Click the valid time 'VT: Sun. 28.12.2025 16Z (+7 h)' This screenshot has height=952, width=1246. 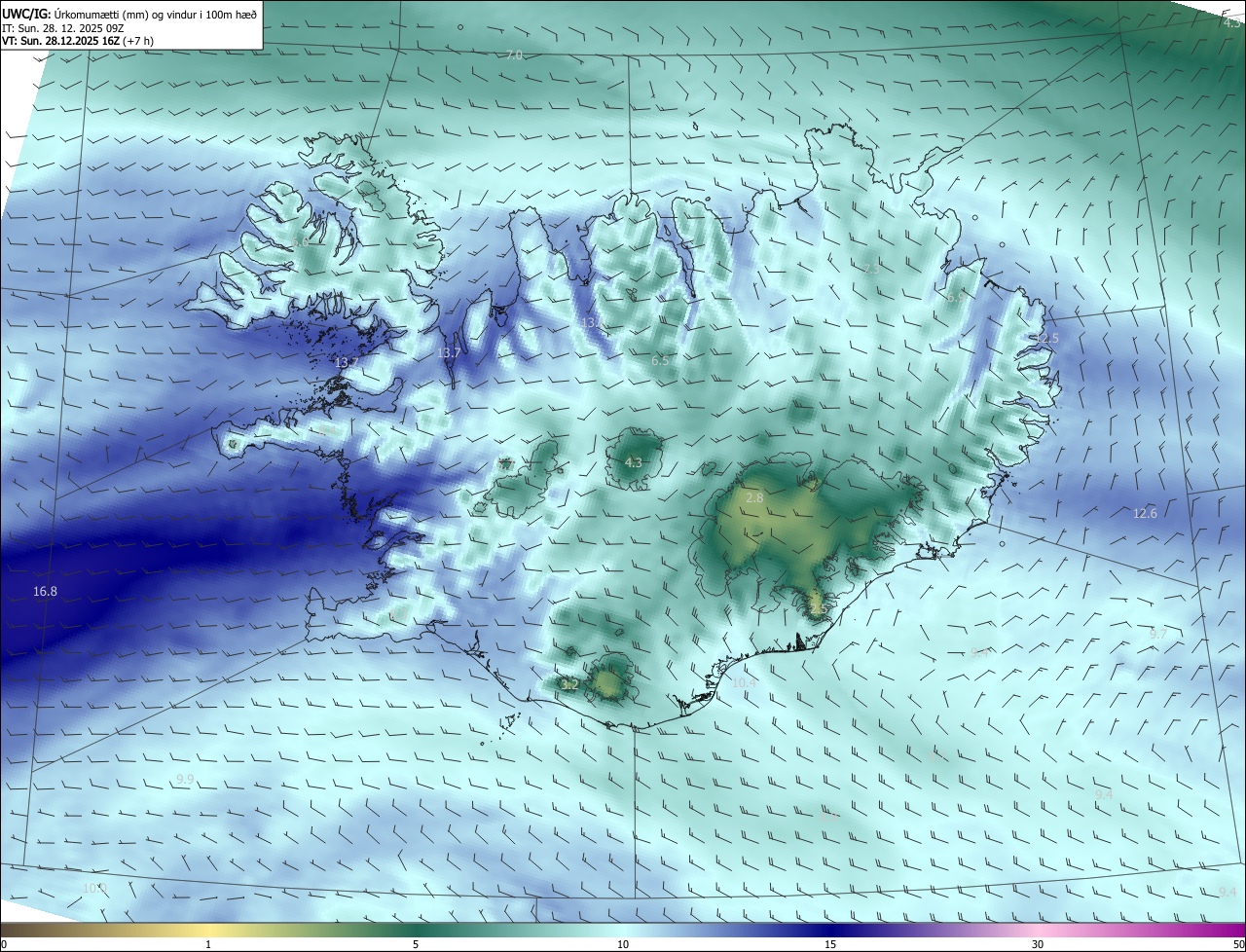(78, 41)
